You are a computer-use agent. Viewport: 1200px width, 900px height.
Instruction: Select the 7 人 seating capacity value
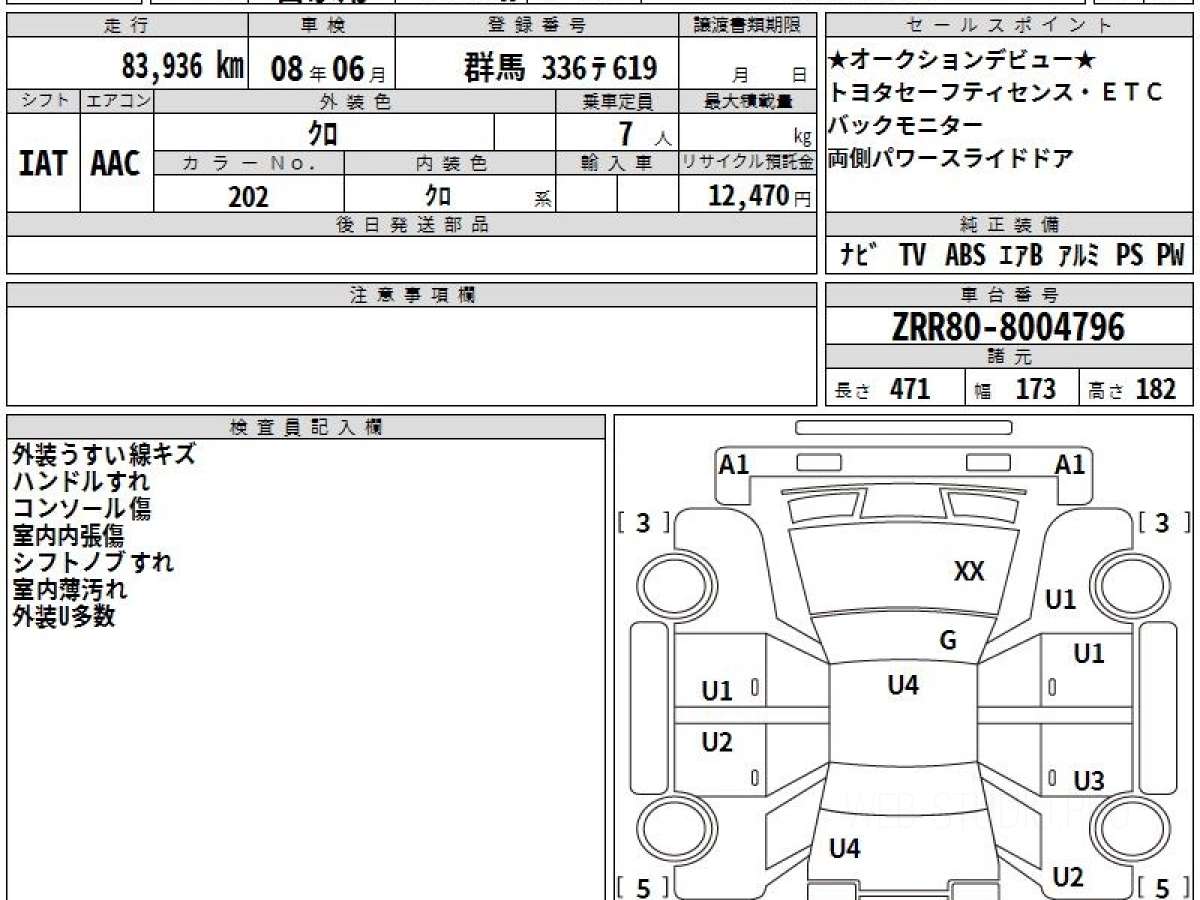[x=644, y=133]
